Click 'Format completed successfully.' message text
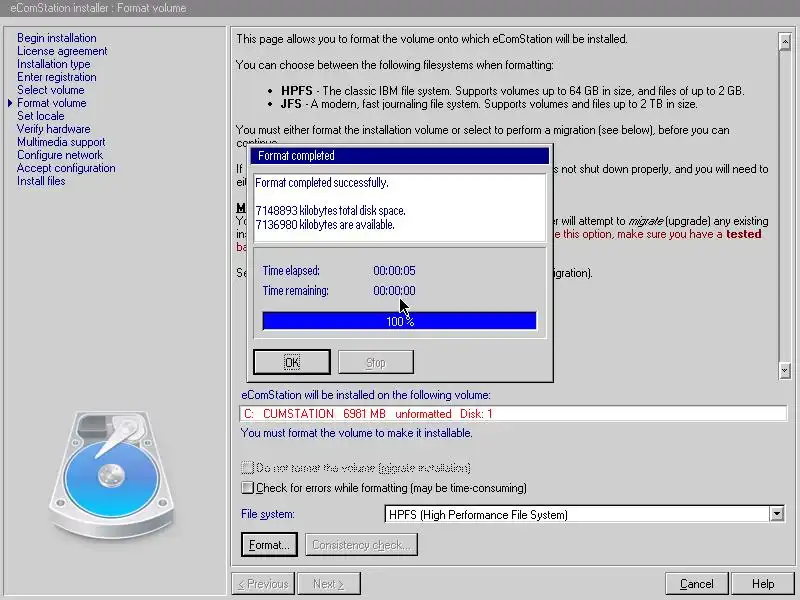 click(x=322, y=183)
